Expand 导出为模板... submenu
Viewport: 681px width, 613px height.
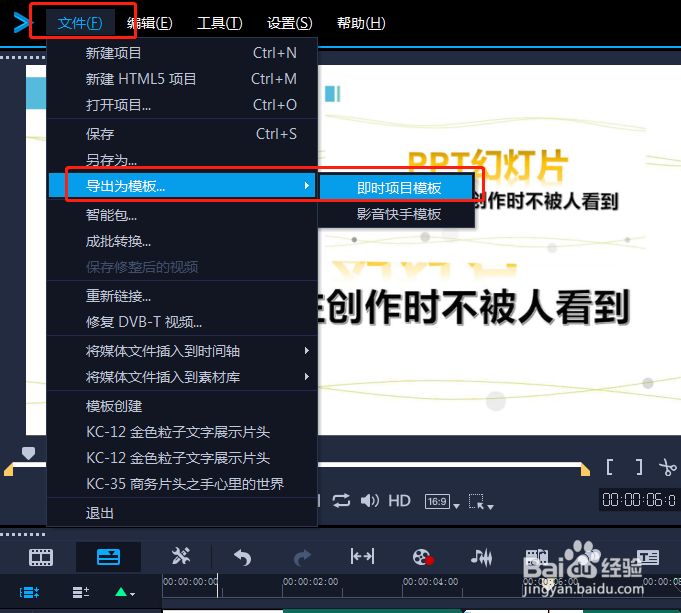182,186
